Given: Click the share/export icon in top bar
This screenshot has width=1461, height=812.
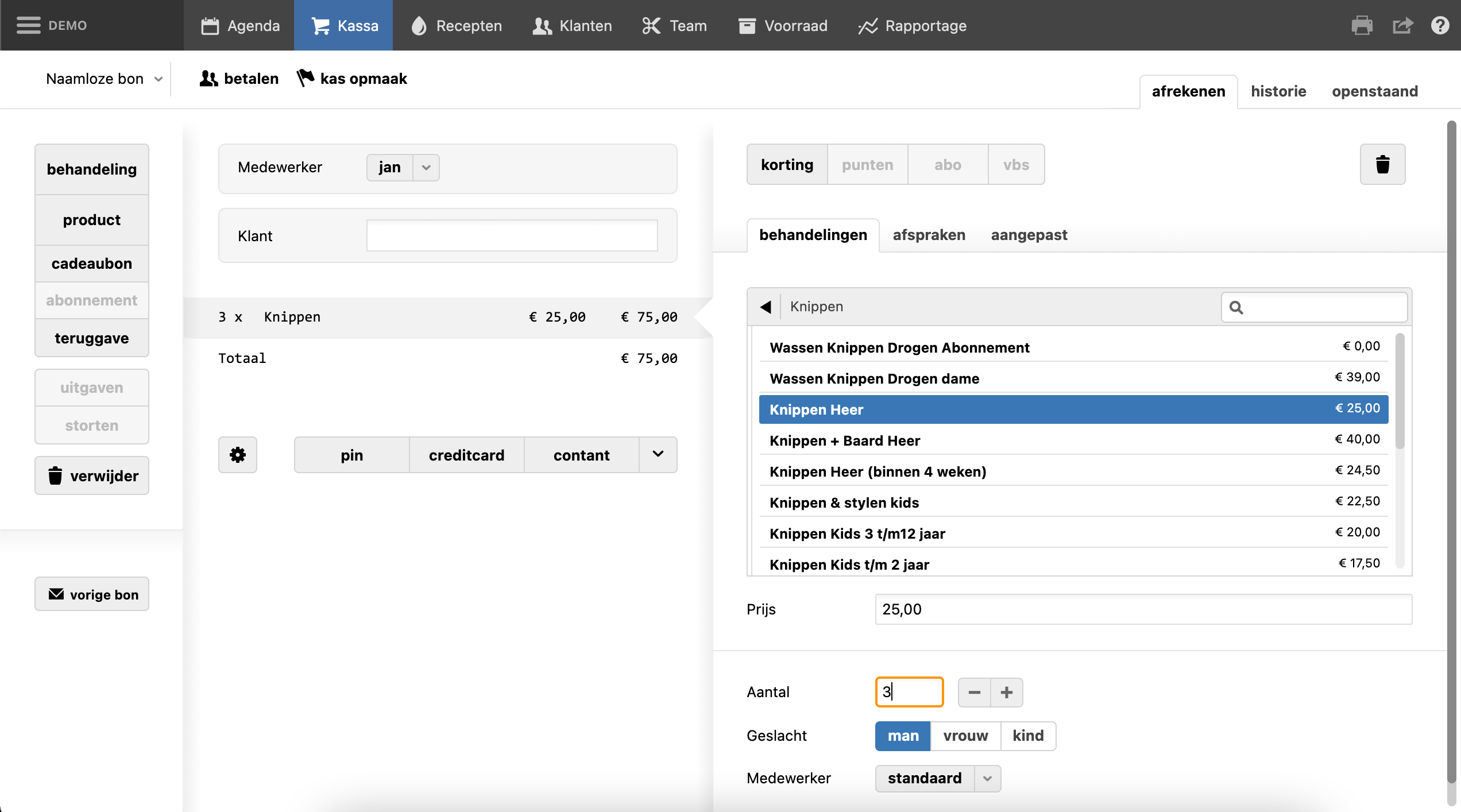Looking at the screenshot, I should point(1402,26).
